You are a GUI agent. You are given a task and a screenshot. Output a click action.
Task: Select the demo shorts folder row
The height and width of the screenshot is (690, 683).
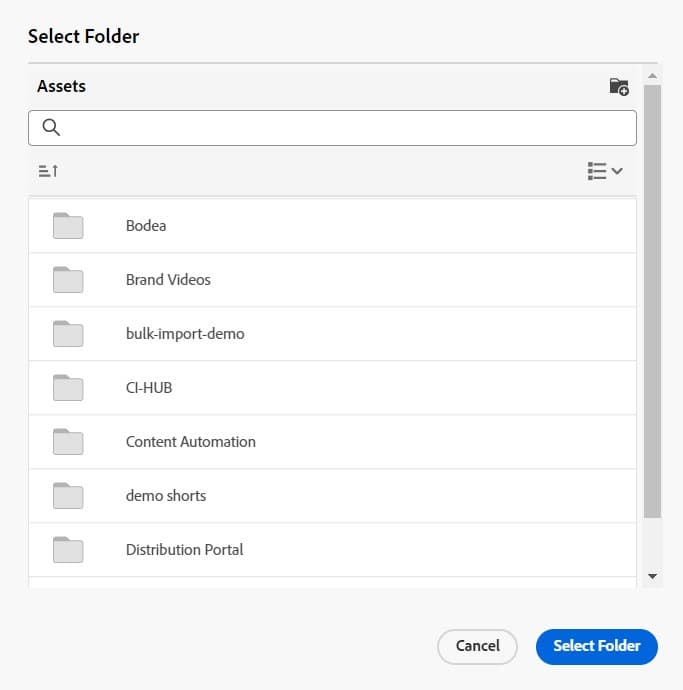330,496
